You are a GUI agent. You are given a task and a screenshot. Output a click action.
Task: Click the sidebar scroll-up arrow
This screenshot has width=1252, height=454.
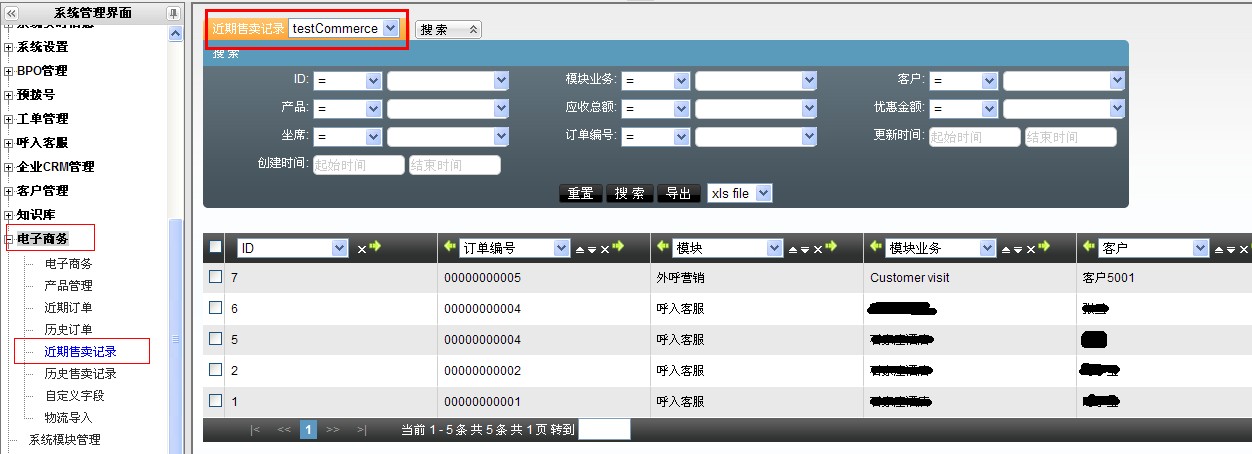176,33
